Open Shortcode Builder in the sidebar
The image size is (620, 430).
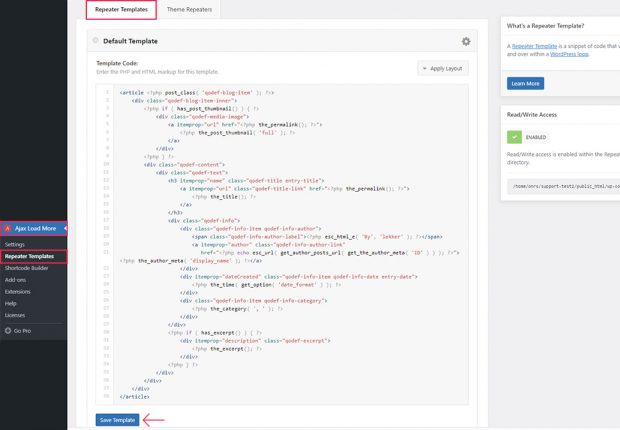click(27, 267)
